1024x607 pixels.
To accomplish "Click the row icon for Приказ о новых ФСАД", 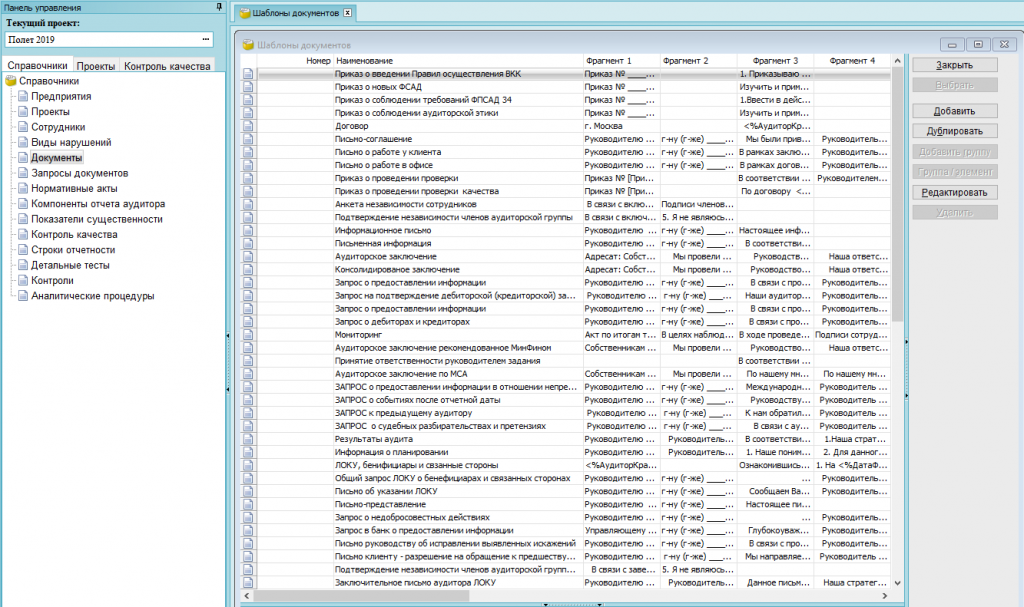I will 248,87.
